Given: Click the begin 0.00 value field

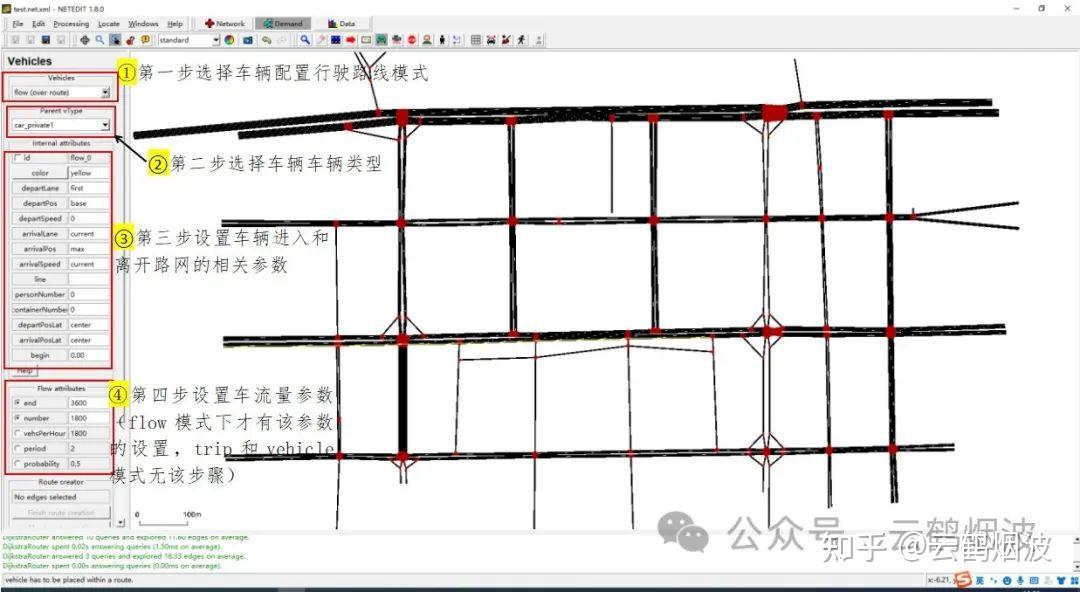Looking at the screenshot, I should (89, 355).
